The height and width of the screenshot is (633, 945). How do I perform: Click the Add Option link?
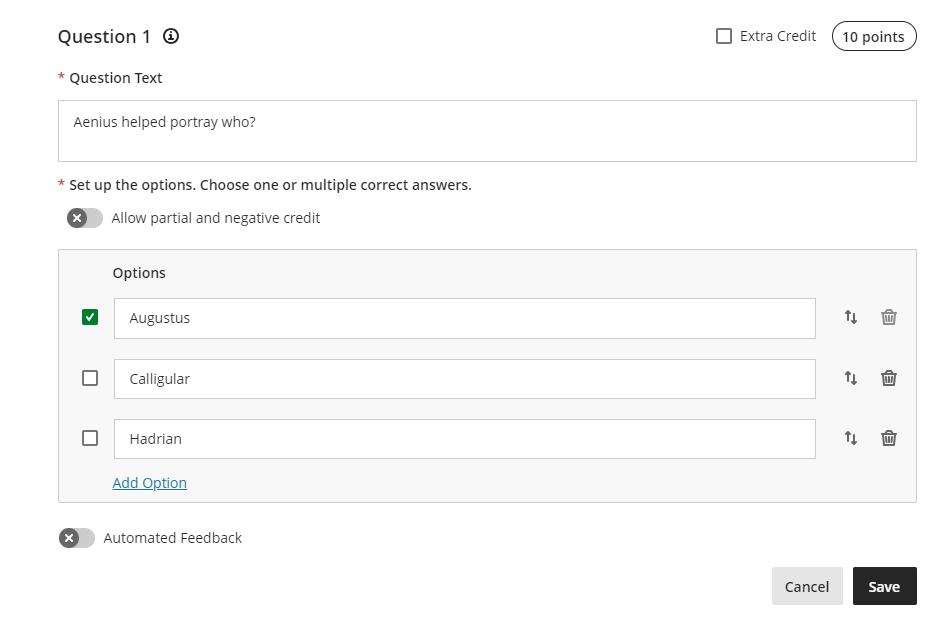(149, 483)
